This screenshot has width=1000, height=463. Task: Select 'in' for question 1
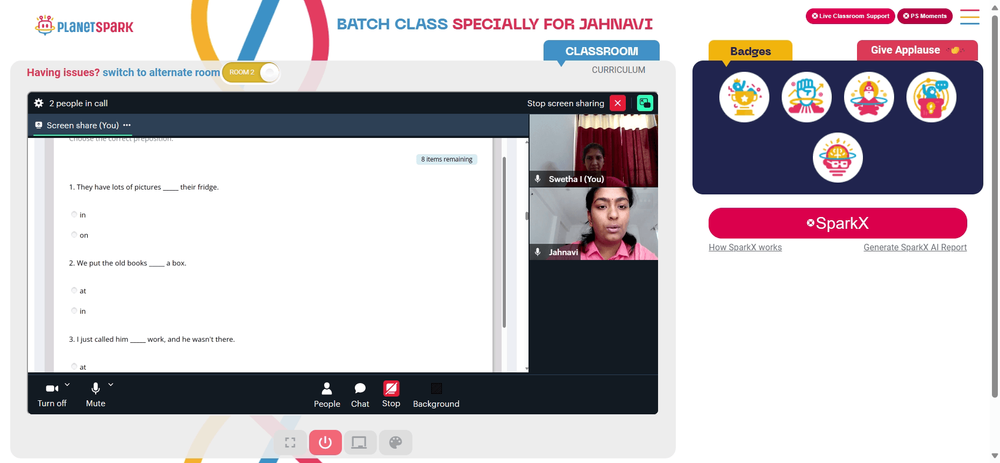pyautogui.click(x=74, y=214)
